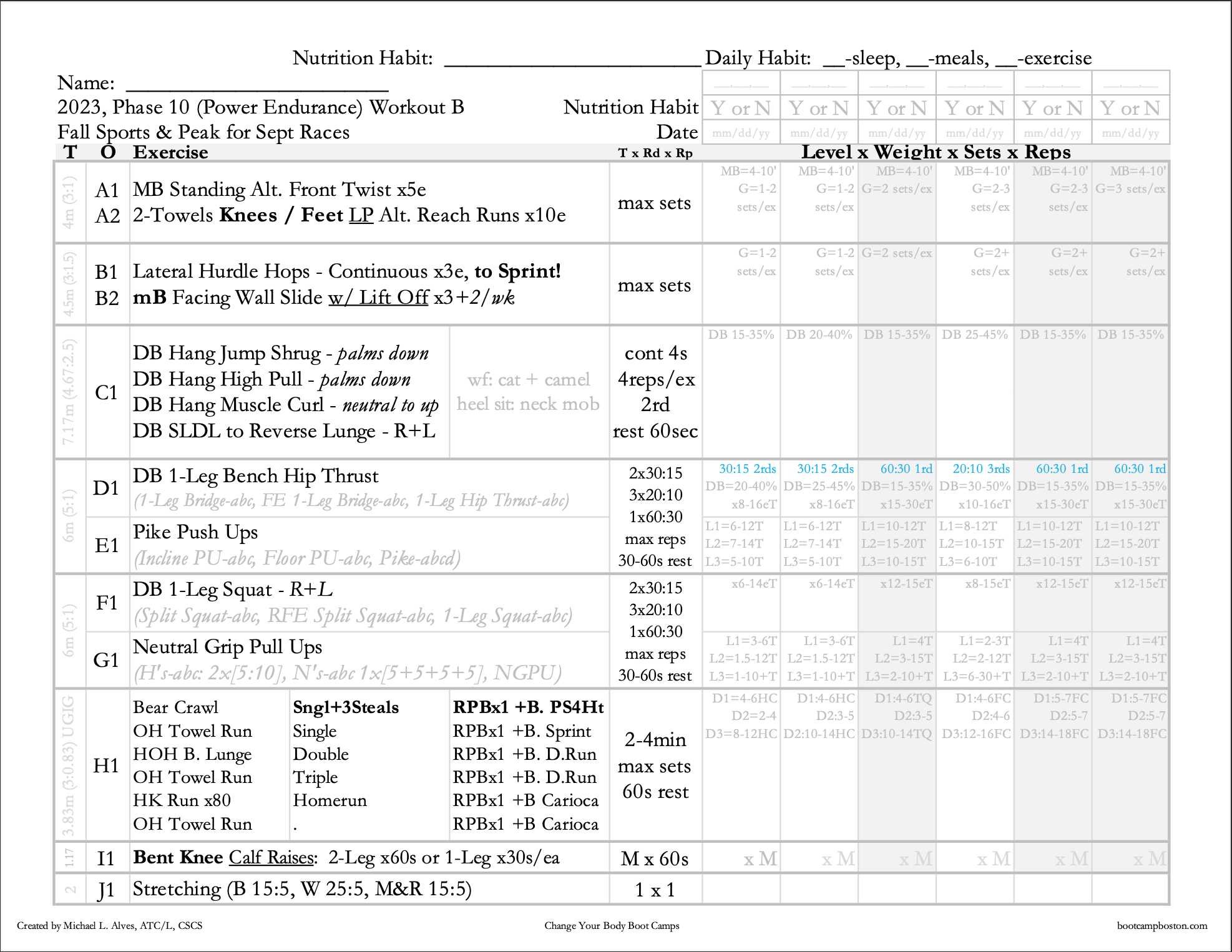1232x952 pixels.
Task: Click the 'B2' order label
Action: pyautogui.click(x=107, y=298)
